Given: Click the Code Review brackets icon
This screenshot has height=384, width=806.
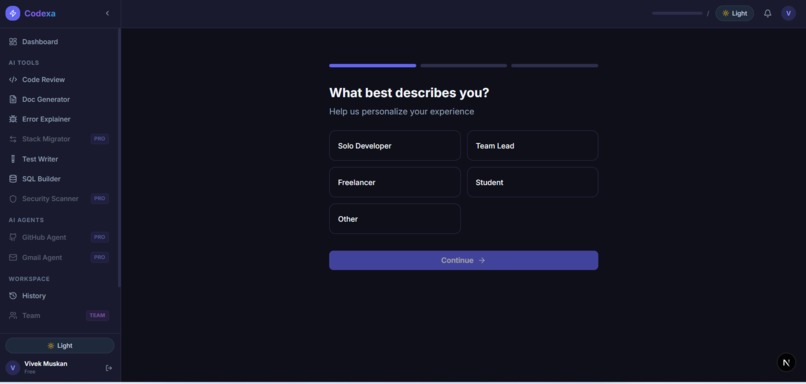Looking at the screenshot, I should click(x=13, y=80).
